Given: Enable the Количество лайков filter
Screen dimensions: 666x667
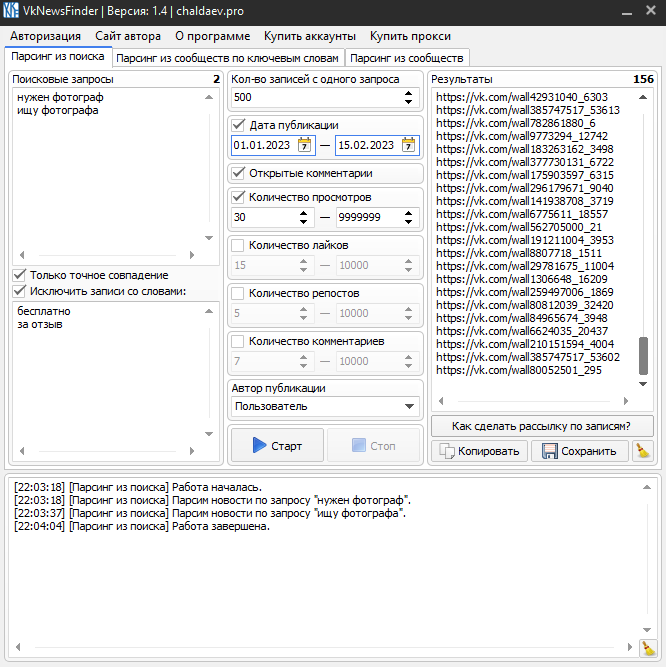Looking at the screenshot, I should (238, 245).
